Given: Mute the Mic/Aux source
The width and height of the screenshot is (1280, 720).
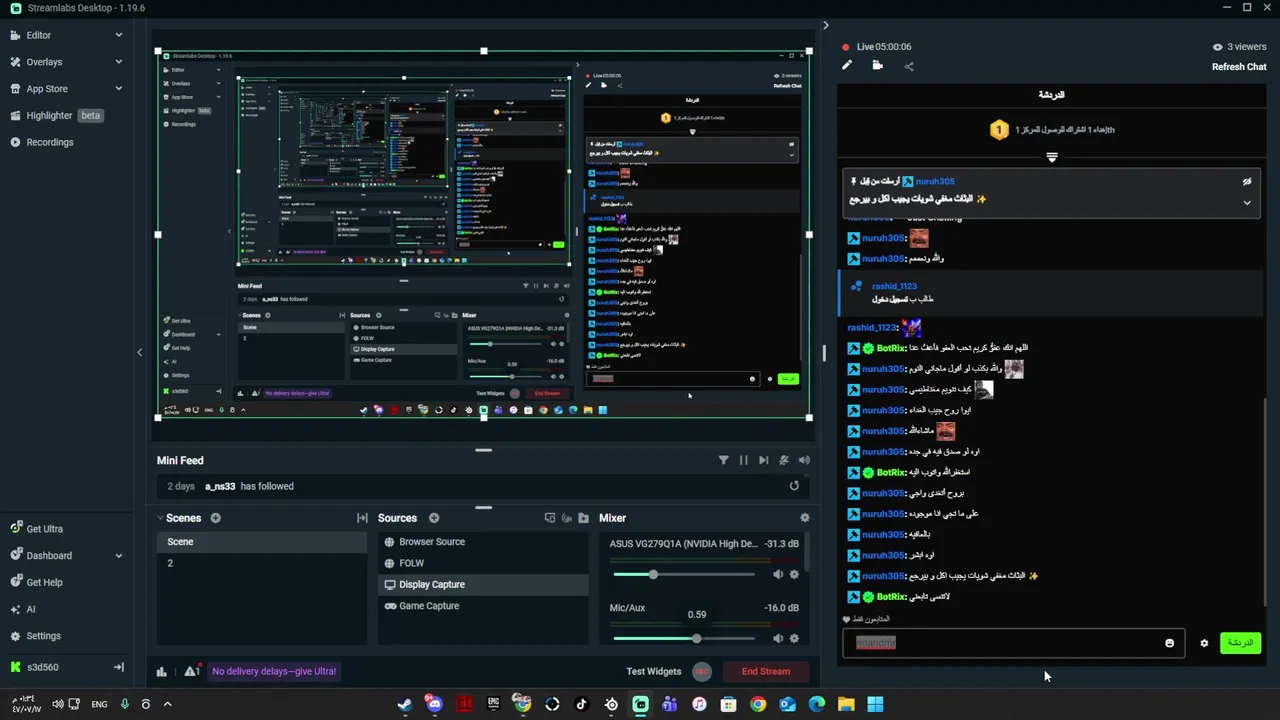Looking at the screenshot, I should tap(778, 638).
